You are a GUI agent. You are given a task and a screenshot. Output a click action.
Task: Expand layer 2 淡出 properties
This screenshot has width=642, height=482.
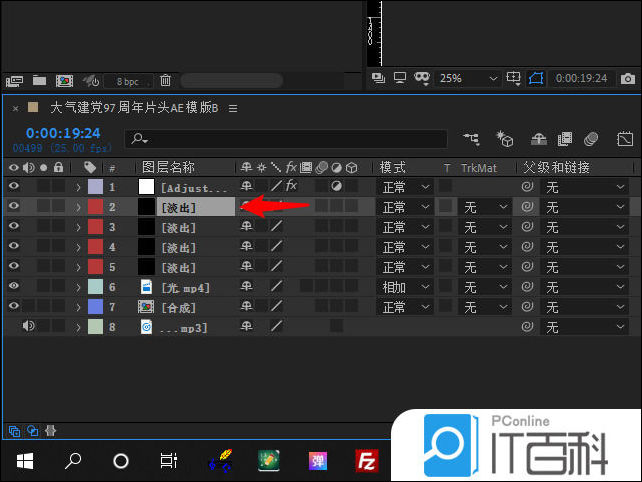pyautogui.click(x=78, y=207)
